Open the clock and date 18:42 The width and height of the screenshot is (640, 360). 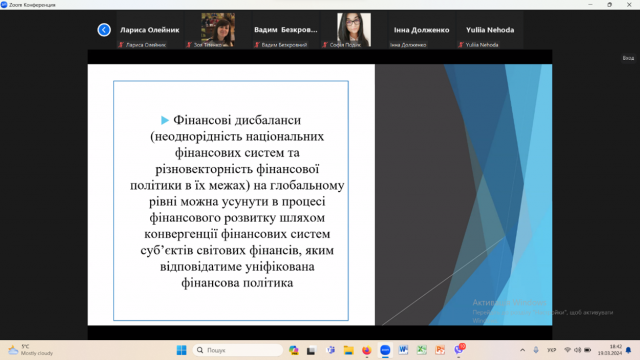[x=610, y=350]
